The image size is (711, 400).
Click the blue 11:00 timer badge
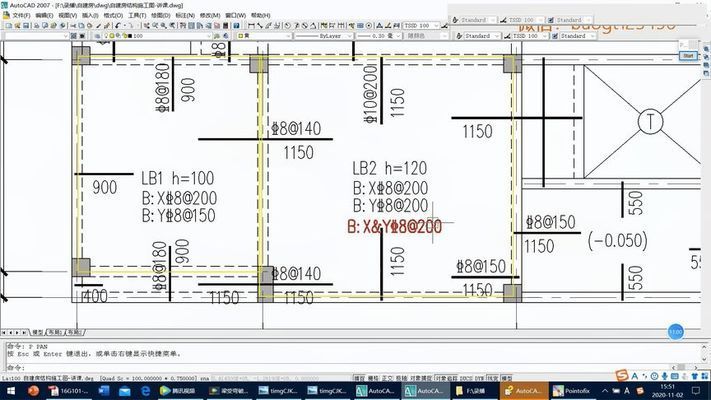tap(676, 332)
